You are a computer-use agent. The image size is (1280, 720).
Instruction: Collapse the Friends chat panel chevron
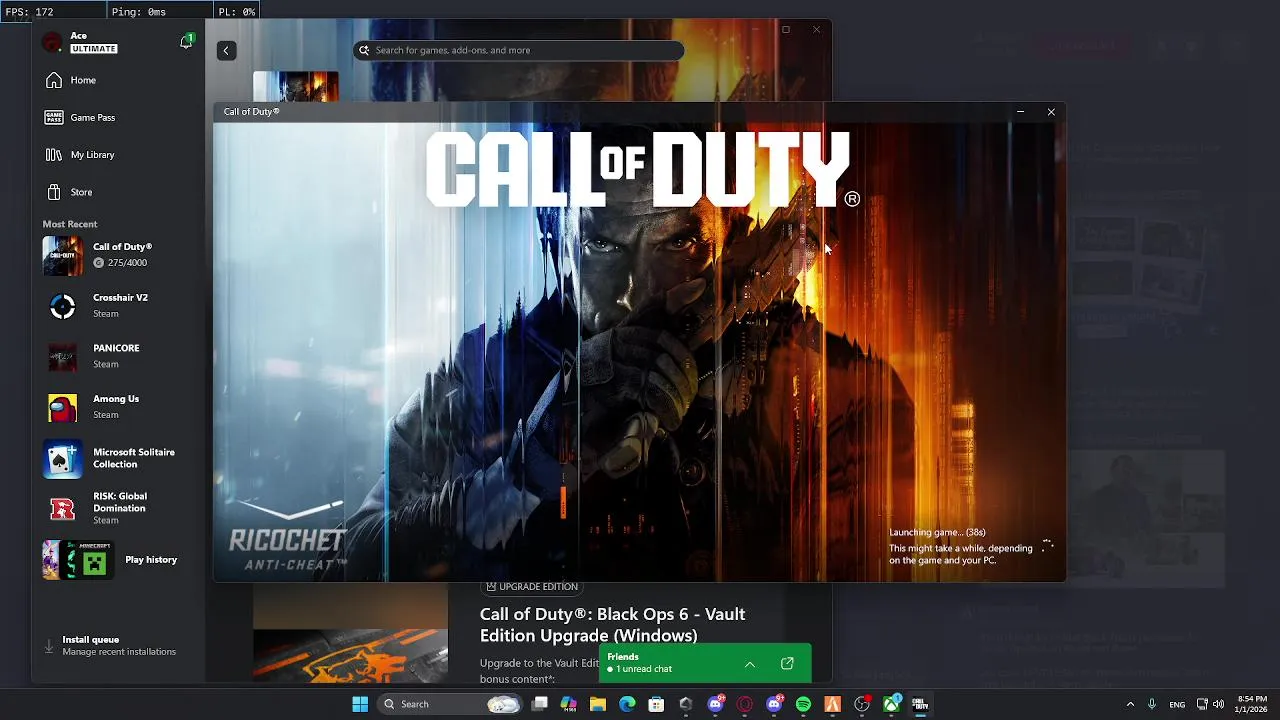(x=749, y=664)
